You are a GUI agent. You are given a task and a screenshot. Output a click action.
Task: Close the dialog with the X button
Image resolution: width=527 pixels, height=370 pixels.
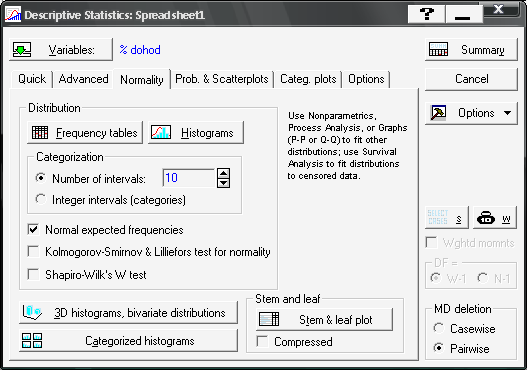pyautogui.click(x=499, y=9)
